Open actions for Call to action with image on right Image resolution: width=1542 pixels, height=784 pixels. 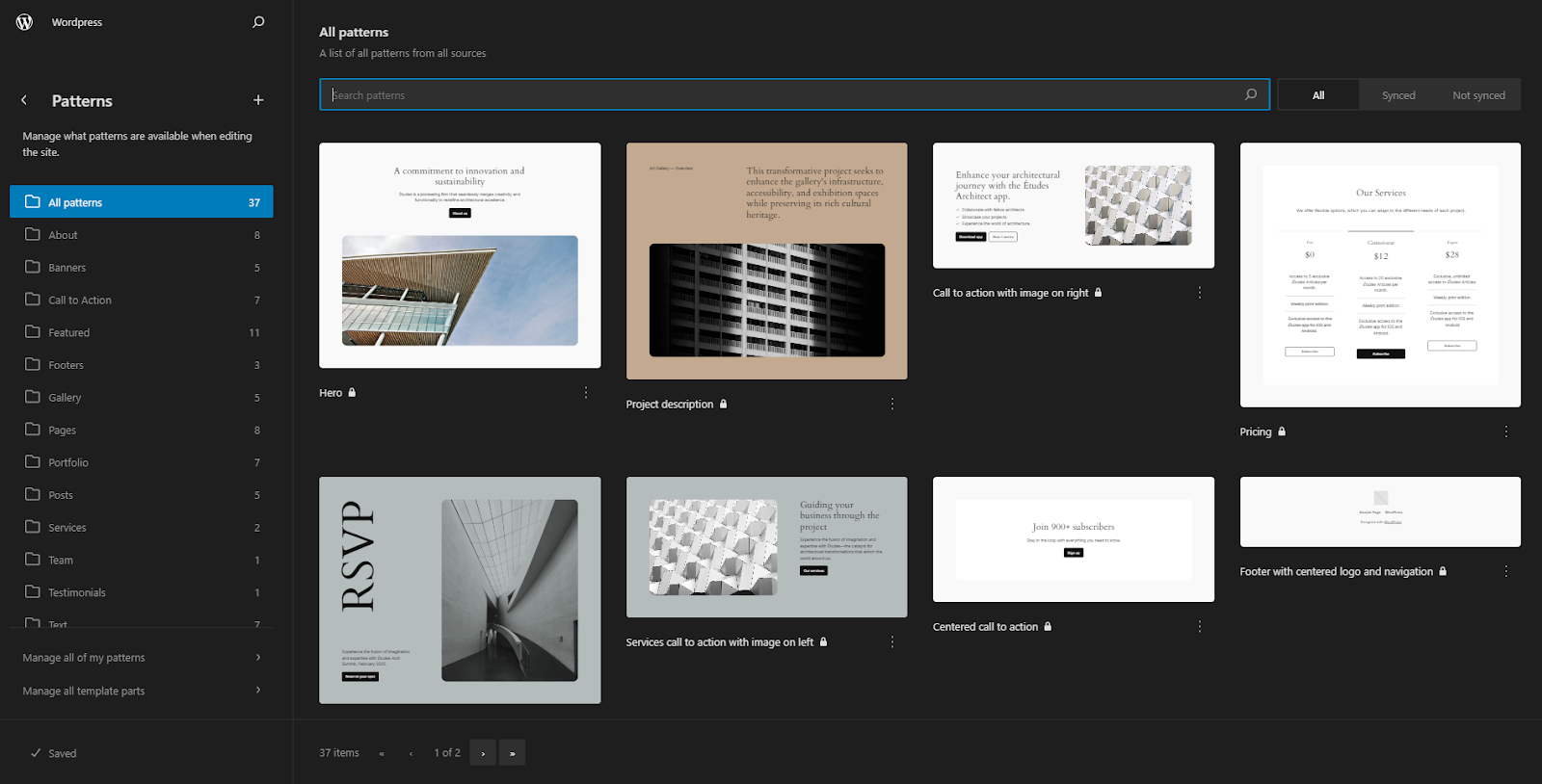click(1200, 293)
